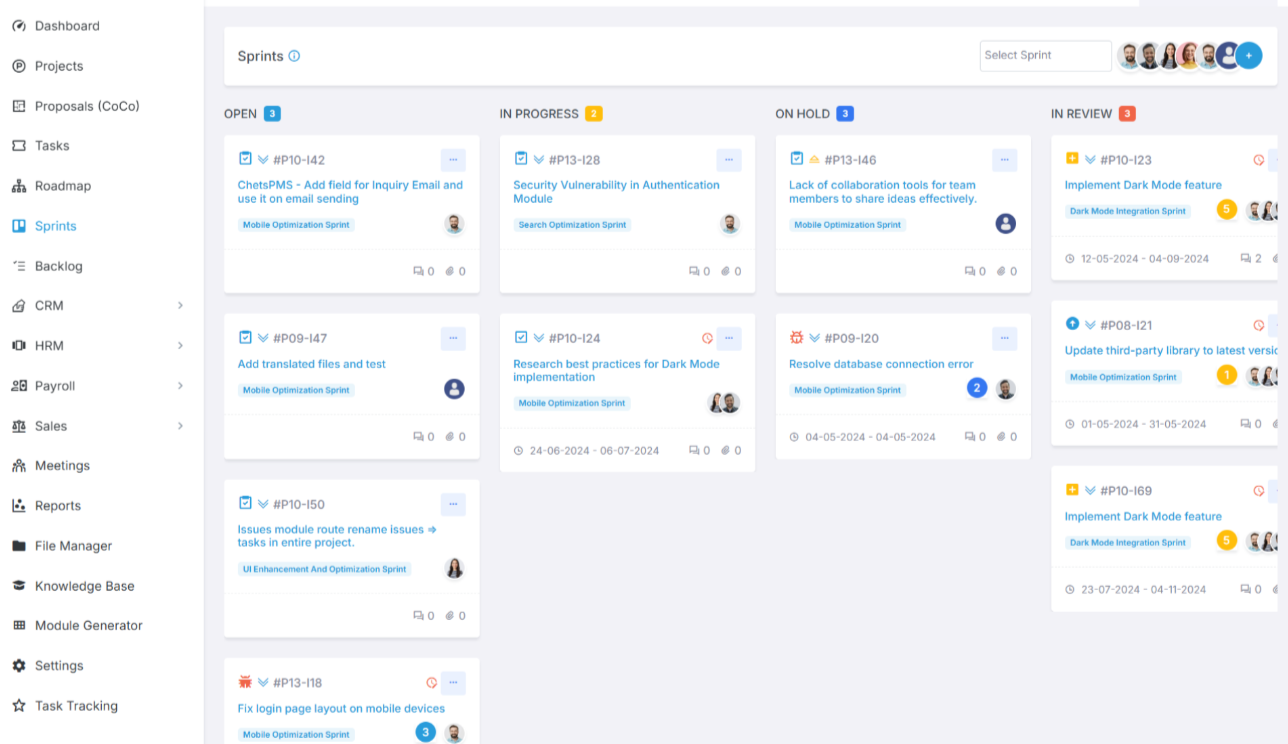Expand the CRM sidebar menu

click(180, 306)
